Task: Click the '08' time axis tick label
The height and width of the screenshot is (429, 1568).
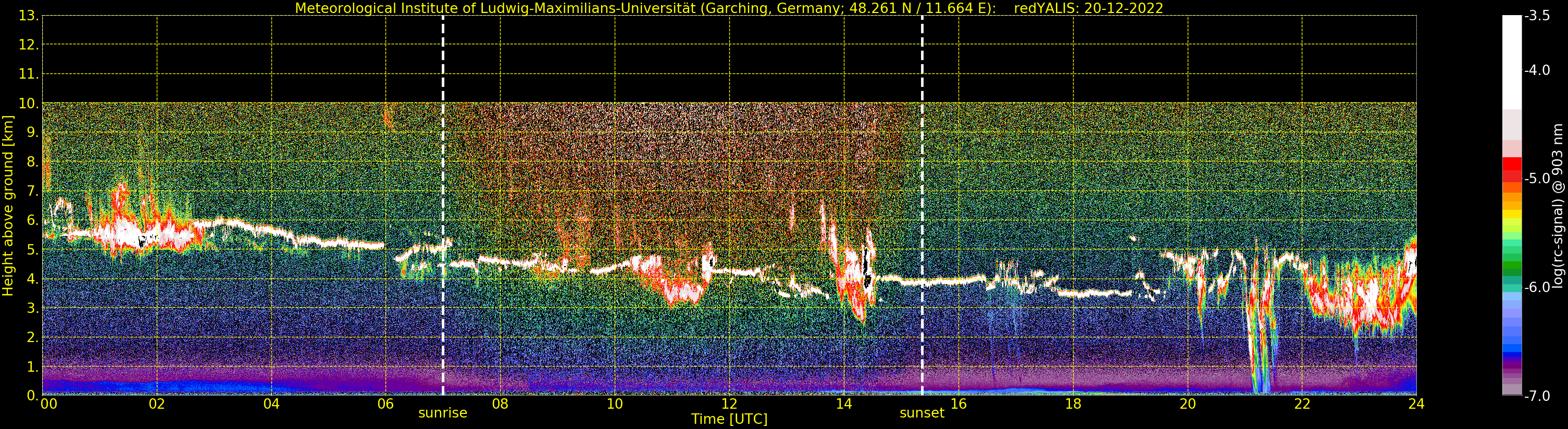Action: point(500,404)
